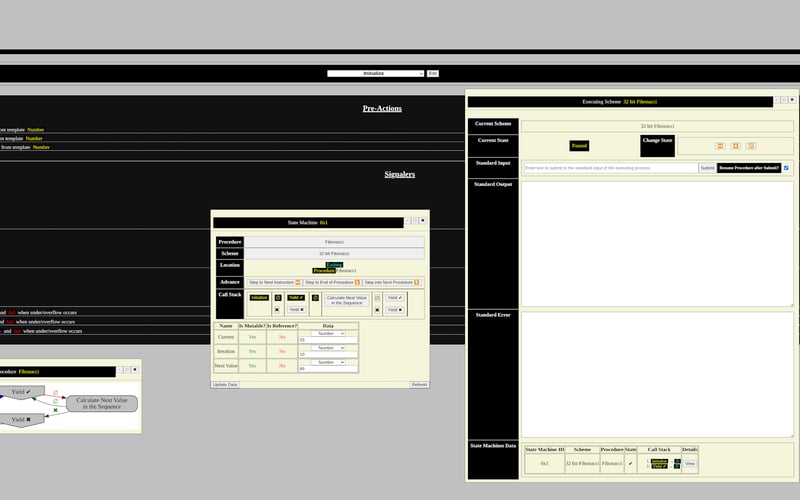Click the highlighted Initialize call stack entry
The height and width of the screenshot is (500, 800).
tap(259, 297)
